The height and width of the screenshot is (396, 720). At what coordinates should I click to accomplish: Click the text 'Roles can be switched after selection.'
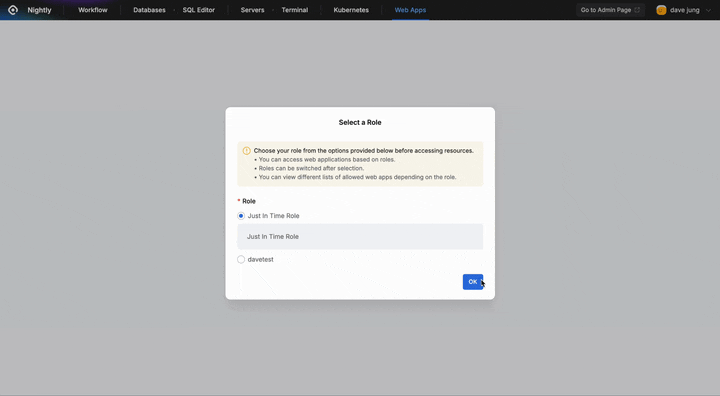tap(311, 168)
